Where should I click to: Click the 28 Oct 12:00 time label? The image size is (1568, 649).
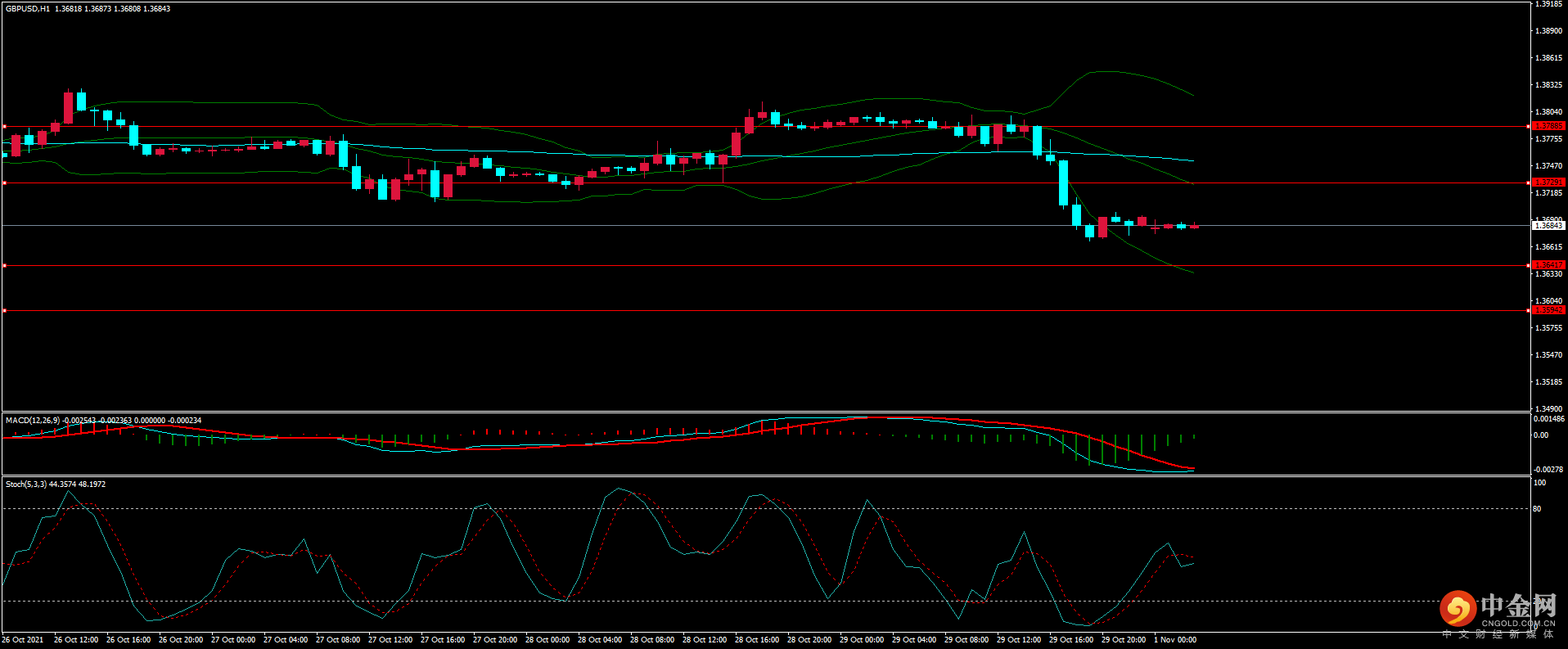(x=705, y=640)
